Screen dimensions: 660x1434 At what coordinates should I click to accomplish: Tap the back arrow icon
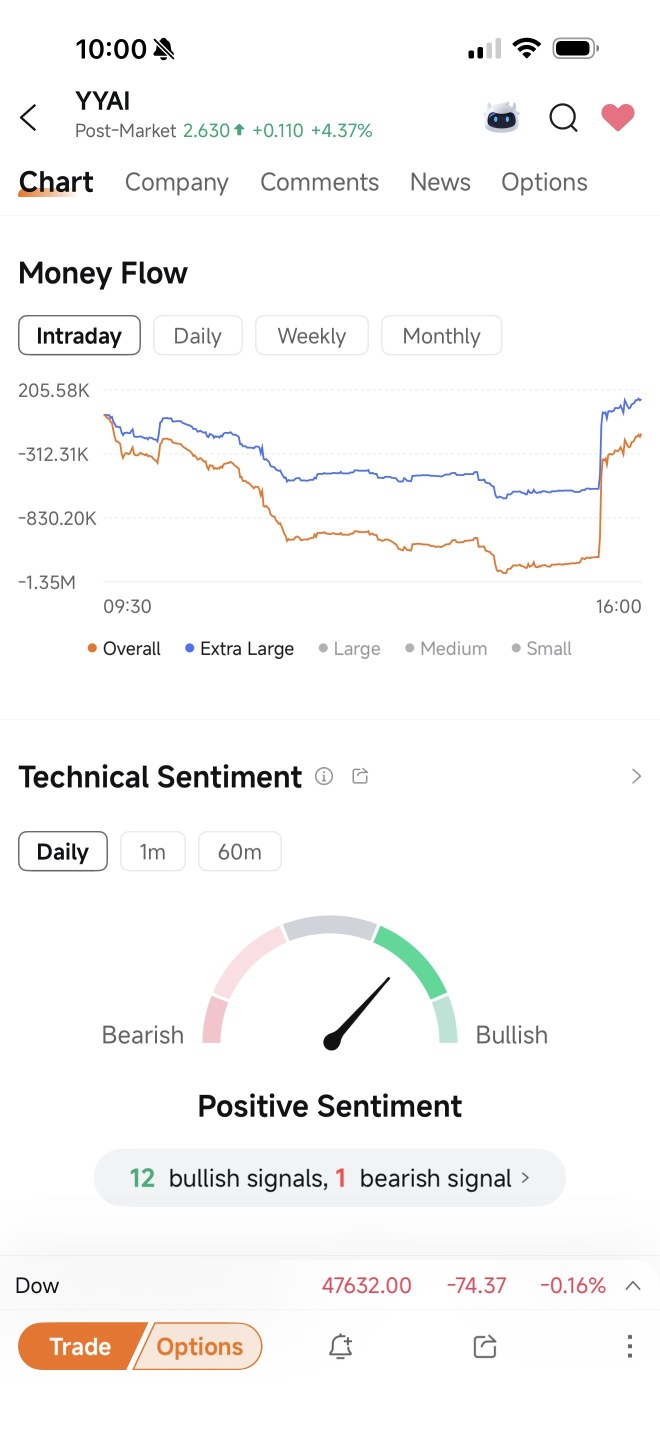(x=29, y=117)
